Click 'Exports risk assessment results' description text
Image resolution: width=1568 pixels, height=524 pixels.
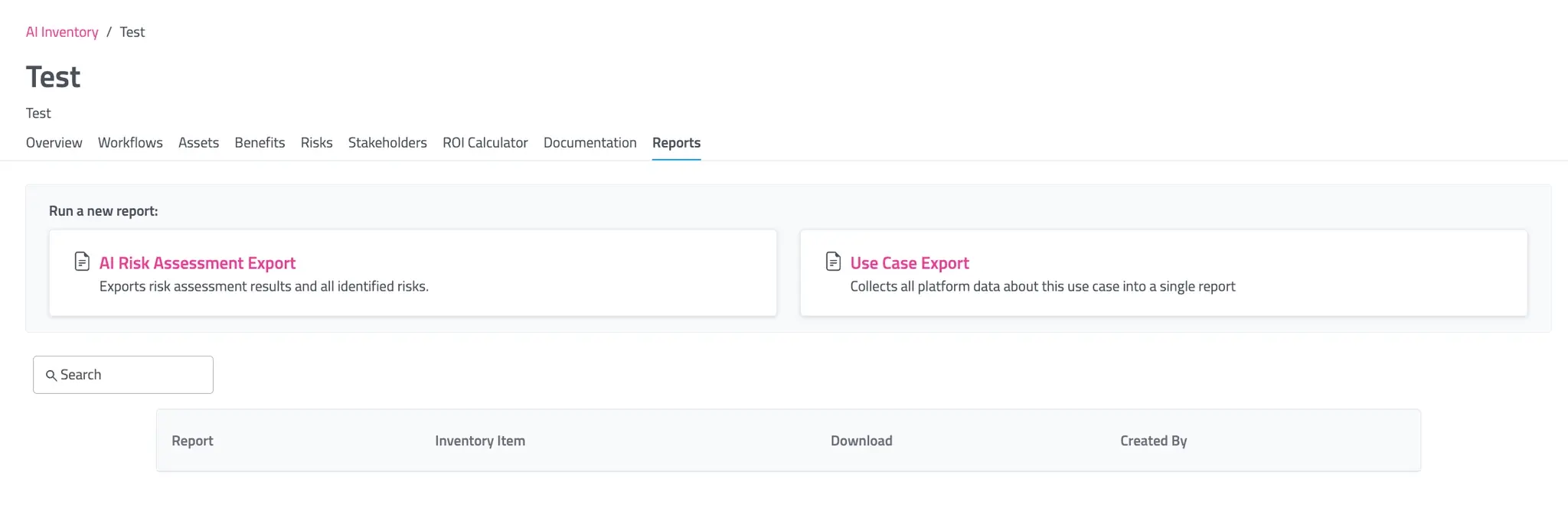point(264,287)
